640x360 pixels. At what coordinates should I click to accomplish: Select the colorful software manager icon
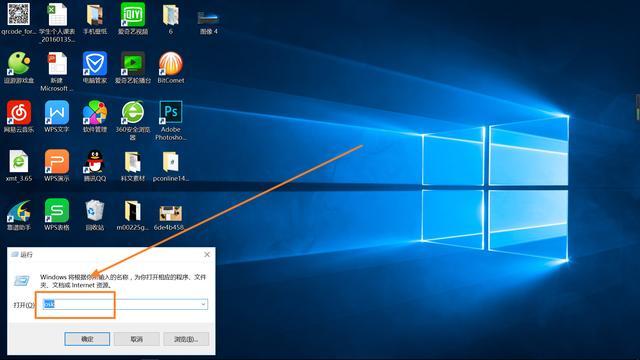[95, 112]
